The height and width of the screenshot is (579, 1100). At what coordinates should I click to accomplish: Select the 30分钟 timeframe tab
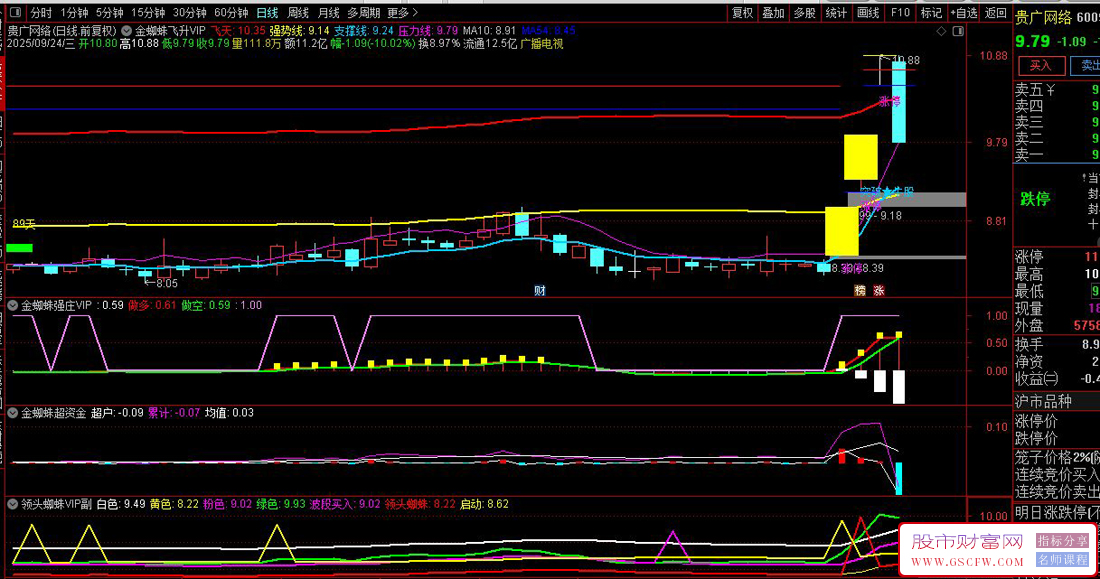pyautogui.click(x=189, y=13)
